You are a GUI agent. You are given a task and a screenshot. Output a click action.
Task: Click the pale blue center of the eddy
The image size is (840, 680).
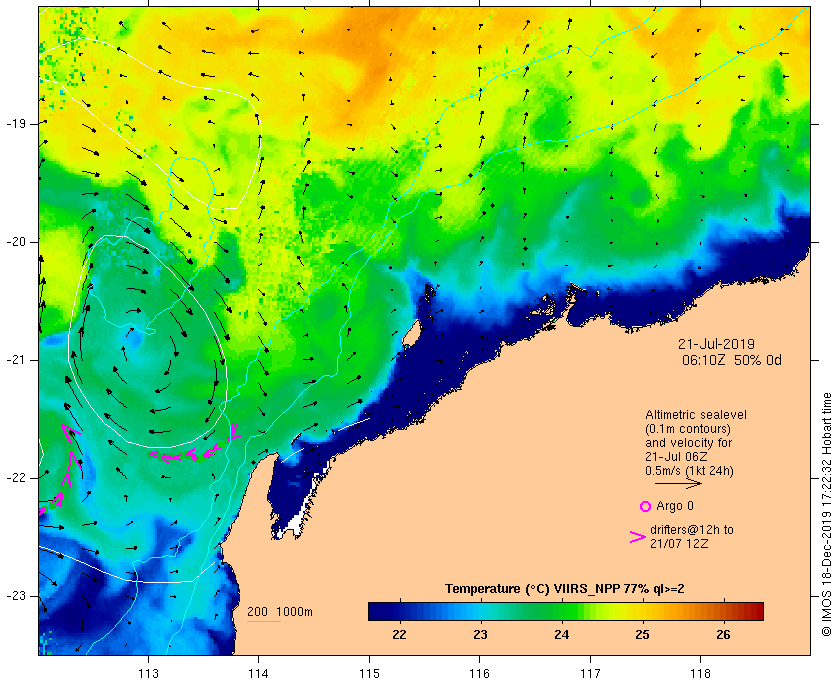[x=138, y=339]
